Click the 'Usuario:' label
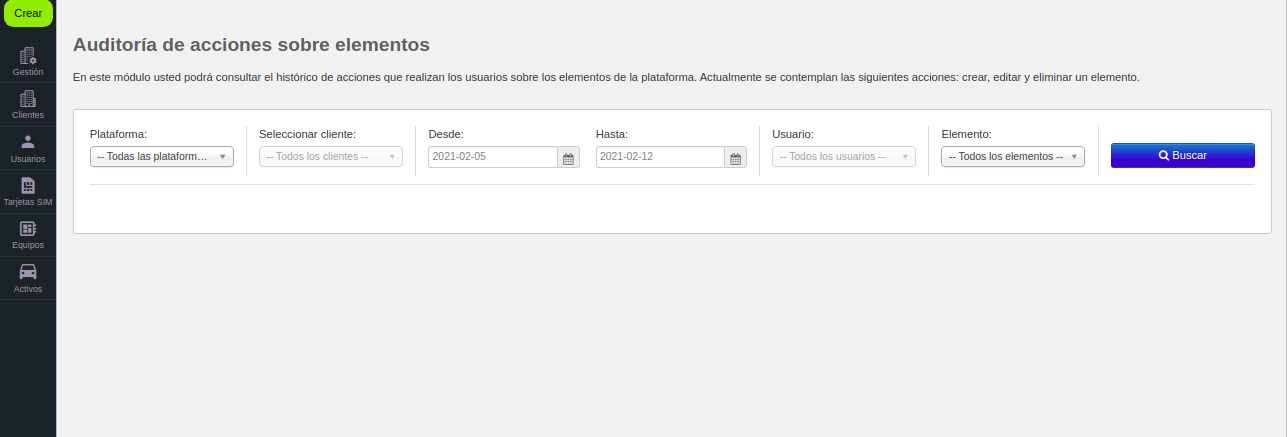Image resolution: width=1287 pixels, height=437 pixels. (x=793, y=134)
